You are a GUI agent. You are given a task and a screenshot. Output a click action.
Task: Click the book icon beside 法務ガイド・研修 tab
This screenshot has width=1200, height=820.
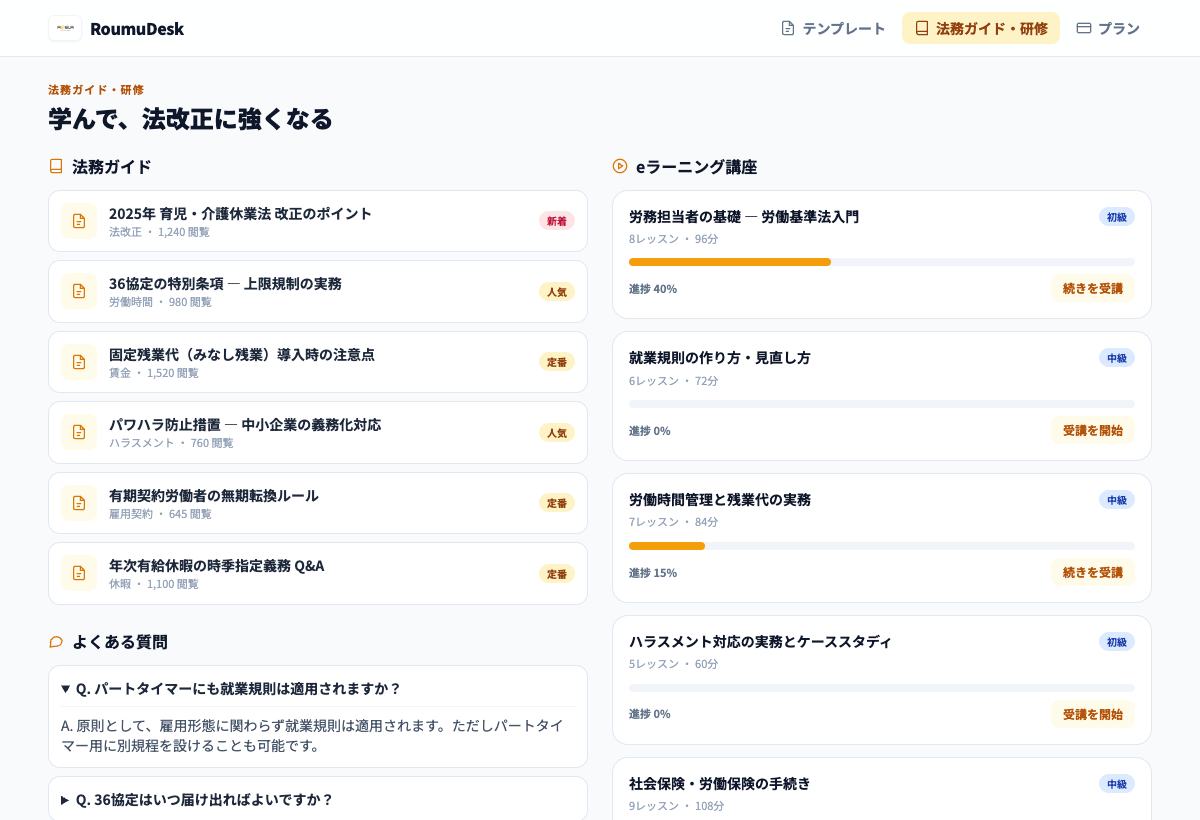tap(922, 28)
